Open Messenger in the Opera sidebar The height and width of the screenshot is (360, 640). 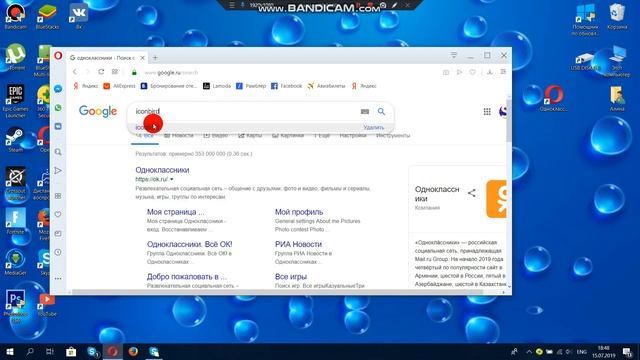tap(58, 89)
